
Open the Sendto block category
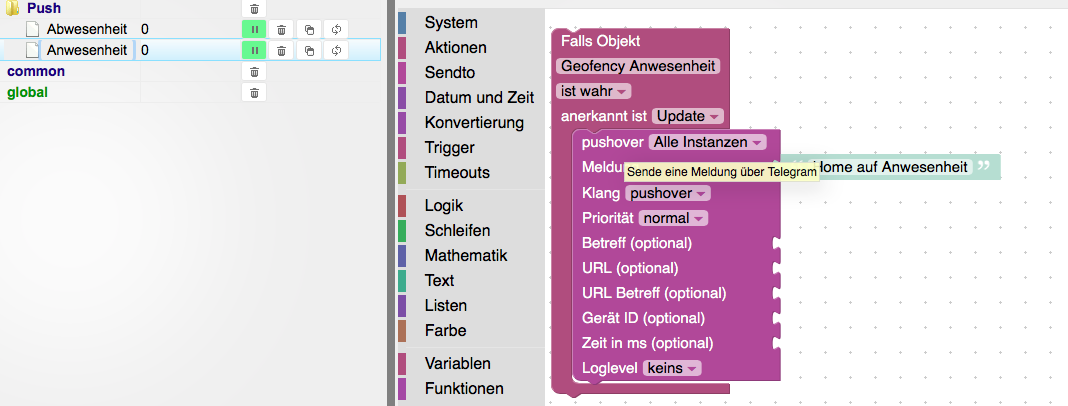[x=449, y=73]
